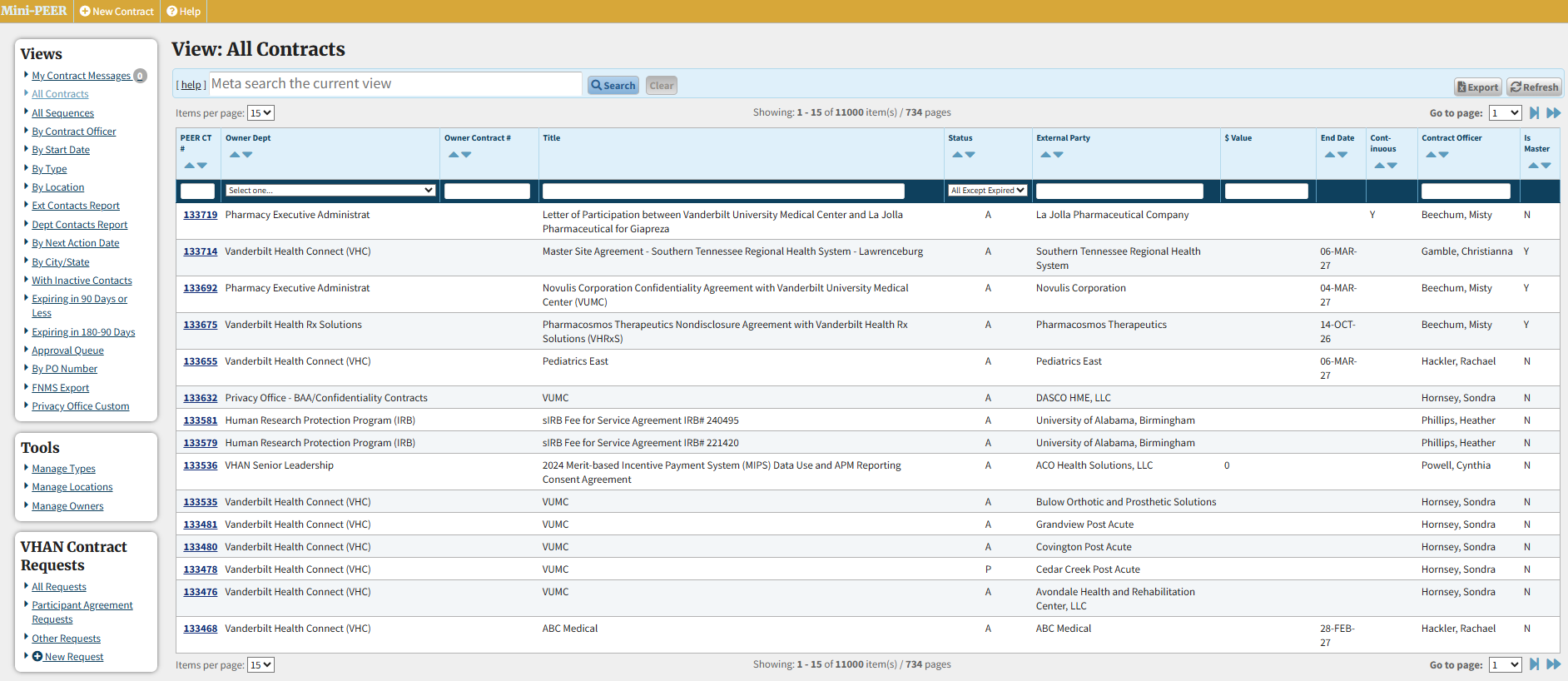The width and height of the screenshot is (1568, 681).
Task: Click the Title filter input
Action: pos(723,191)
